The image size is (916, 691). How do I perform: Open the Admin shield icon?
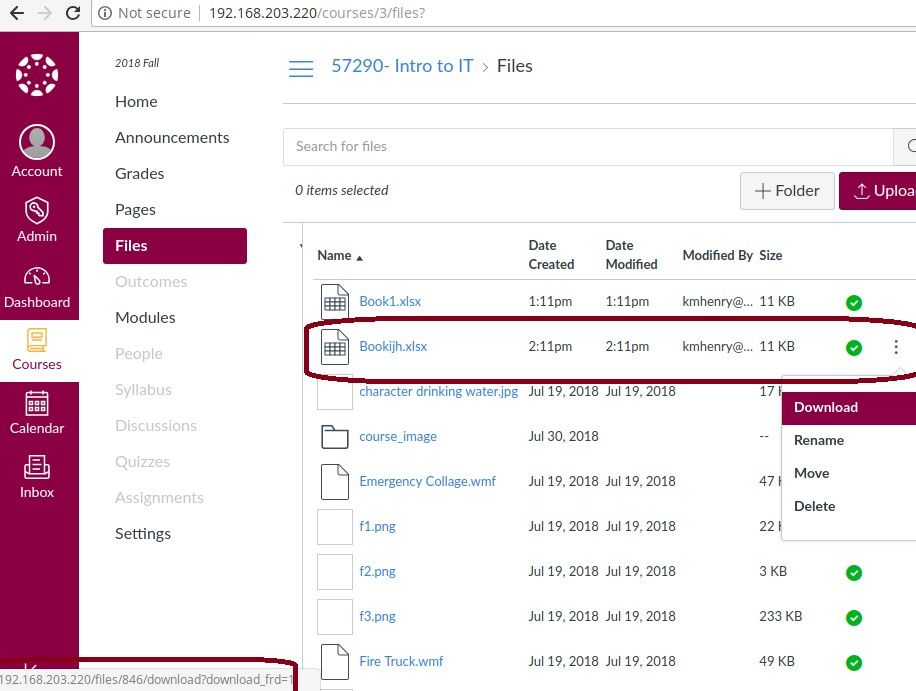(37, 210)
